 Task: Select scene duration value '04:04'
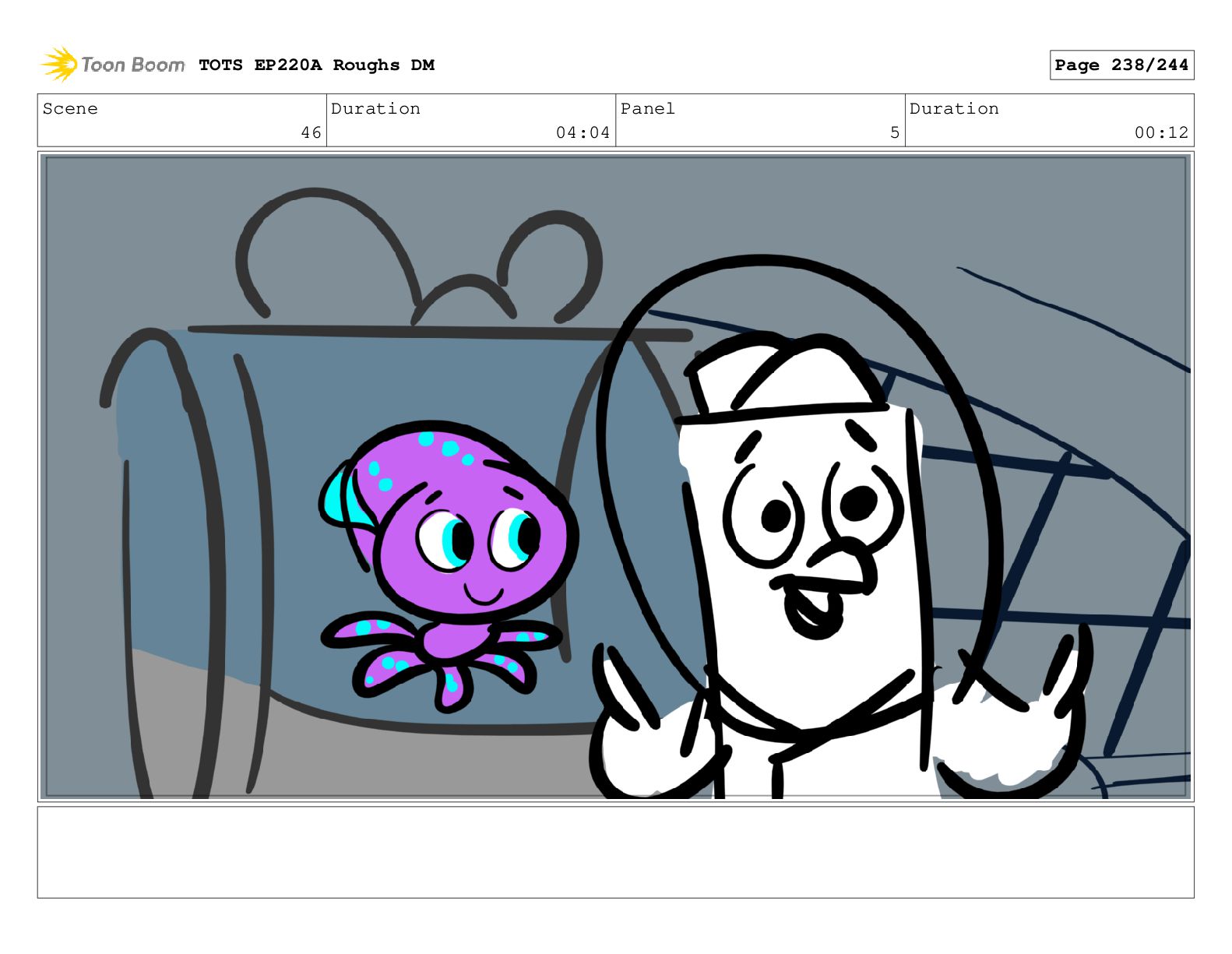[583, 133]
